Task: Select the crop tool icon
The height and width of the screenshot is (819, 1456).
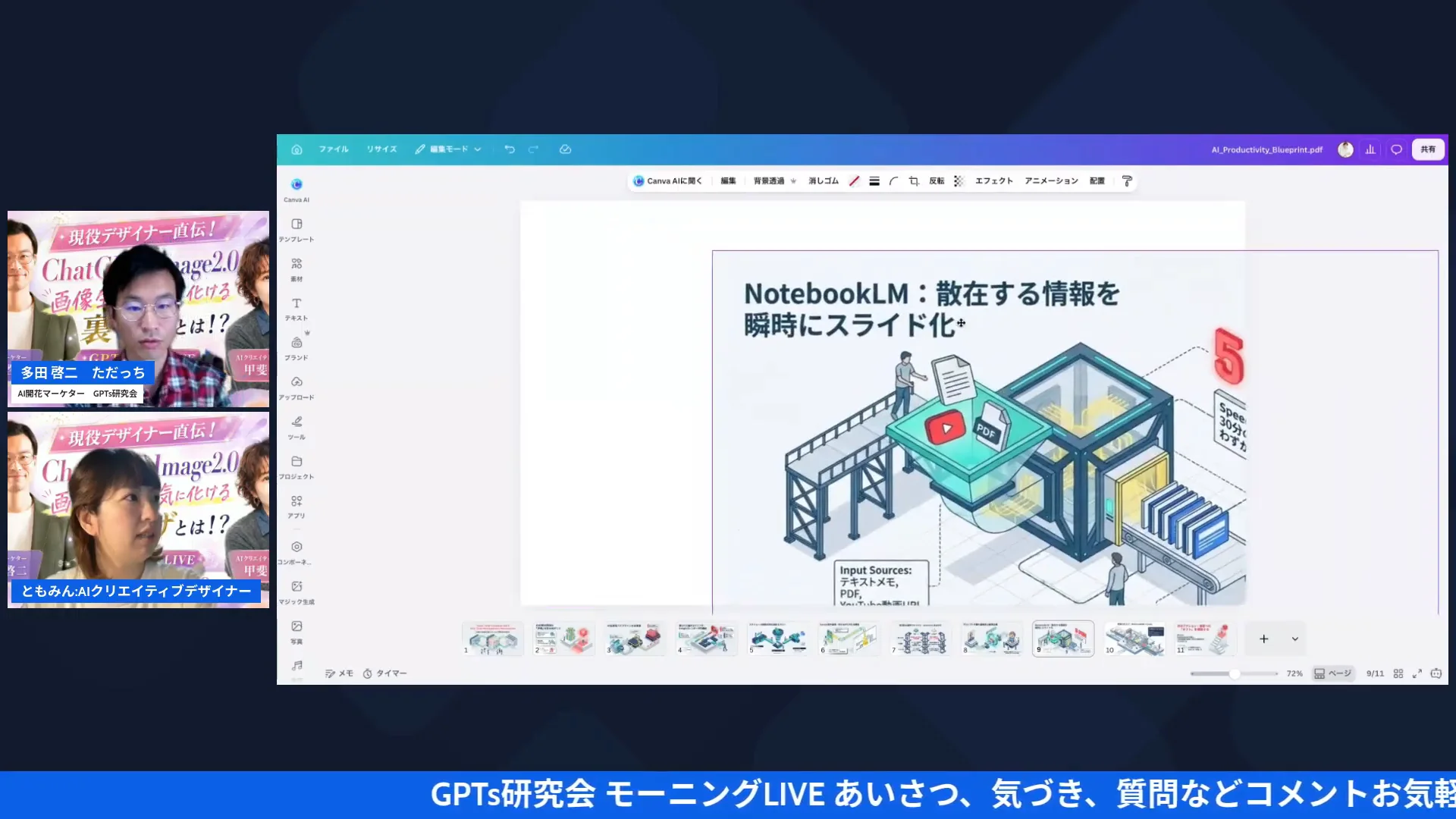Action: 914,181
